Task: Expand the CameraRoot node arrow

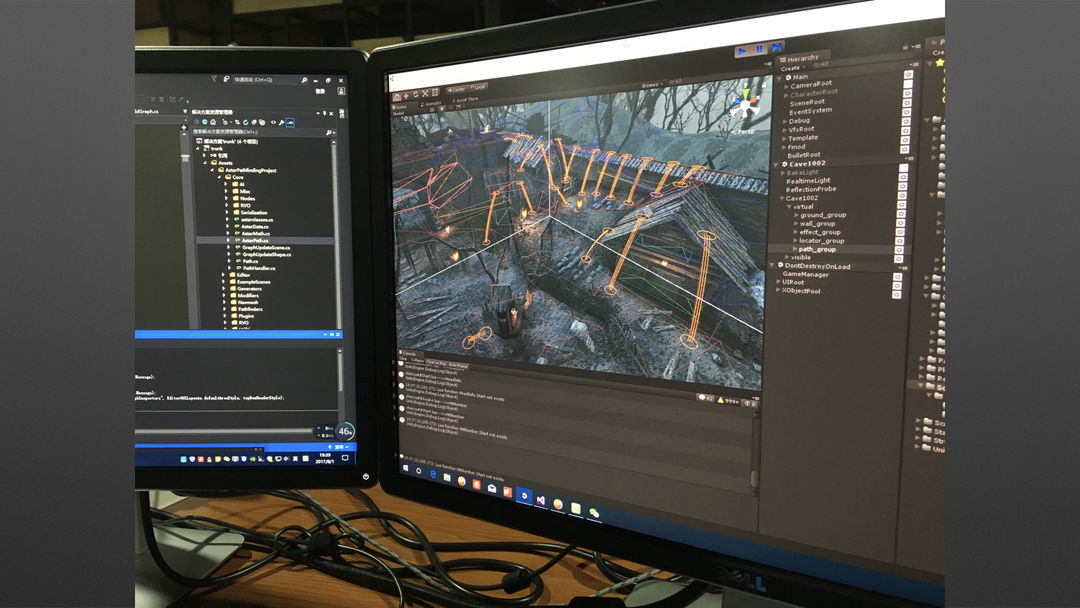Action: [x=787, y=86]
